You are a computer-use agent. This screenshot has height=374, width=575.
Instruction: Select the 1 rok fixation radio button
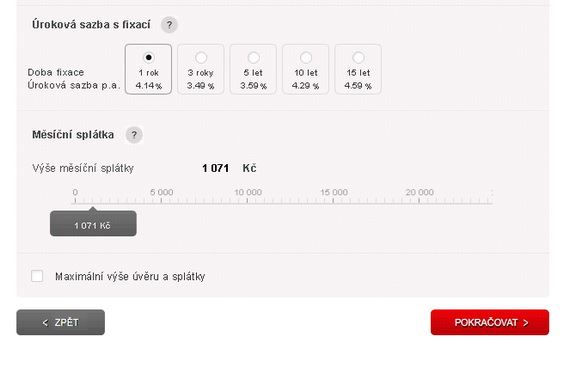(149, 58)
